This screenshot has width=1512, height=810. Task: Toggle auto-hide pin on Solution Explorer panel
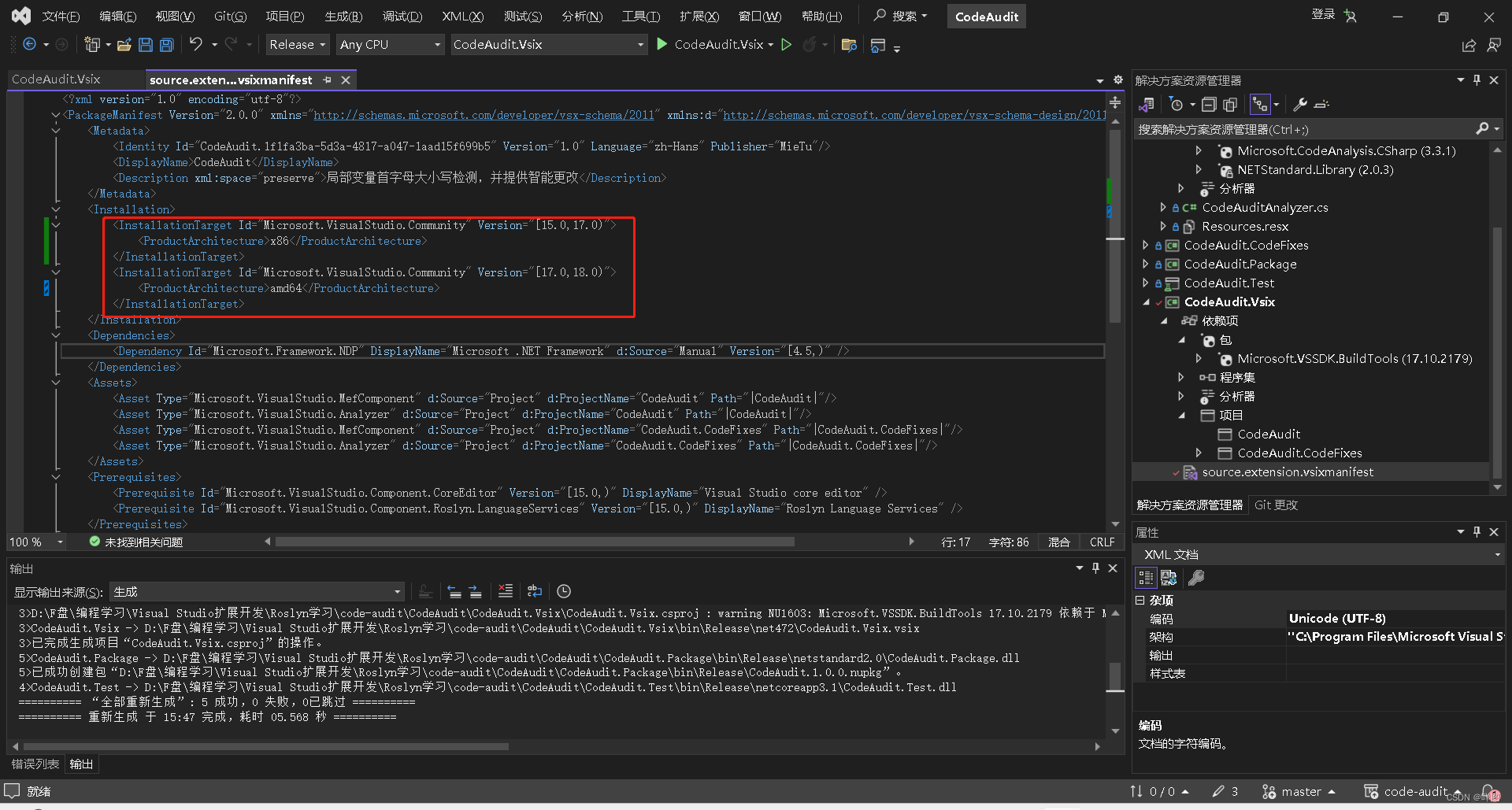pos(1477,80)
